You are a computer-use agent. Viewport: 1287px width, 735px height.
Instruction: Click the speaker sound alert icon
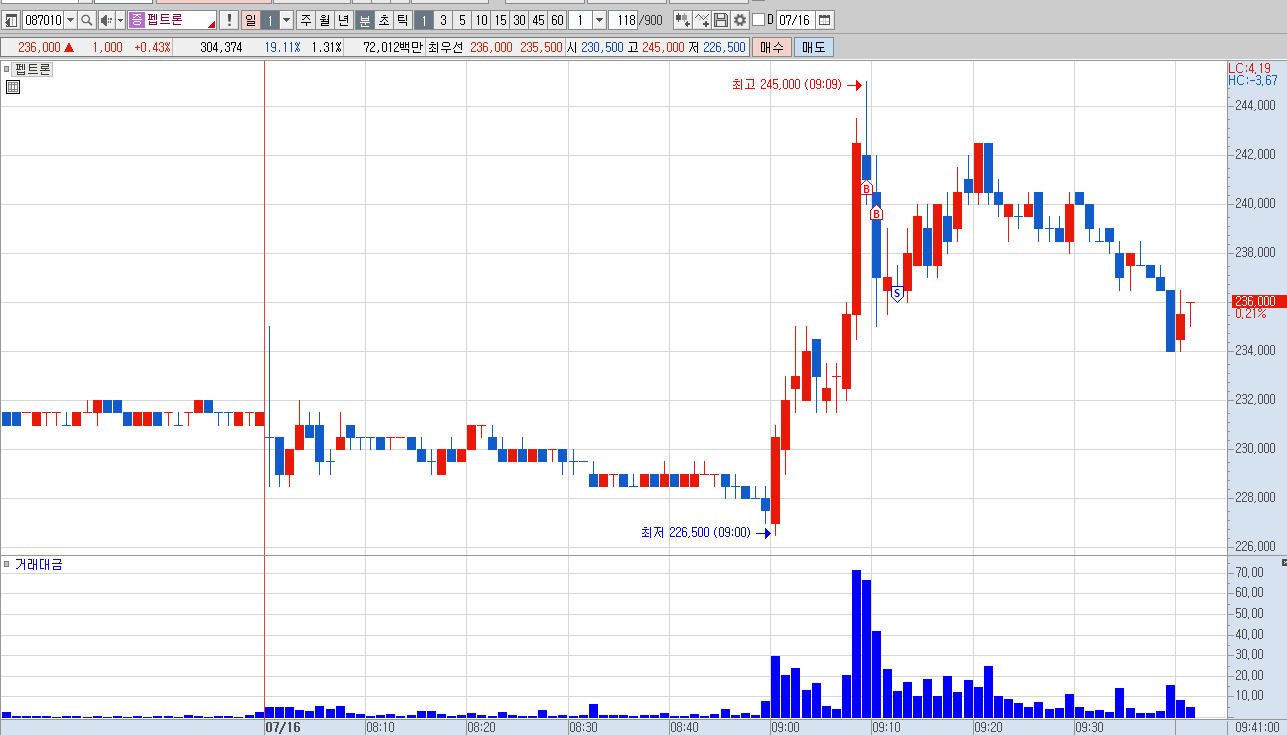tap(106, 20)
